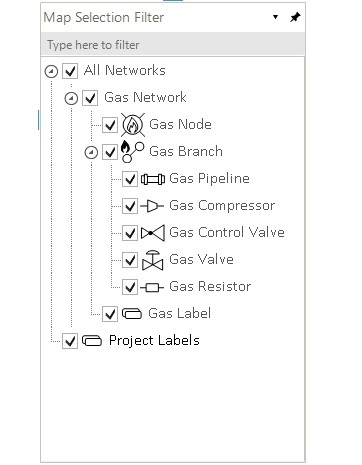Click the Gas Branch icon
Screen dimensions: 362x465
pos(133,152)
